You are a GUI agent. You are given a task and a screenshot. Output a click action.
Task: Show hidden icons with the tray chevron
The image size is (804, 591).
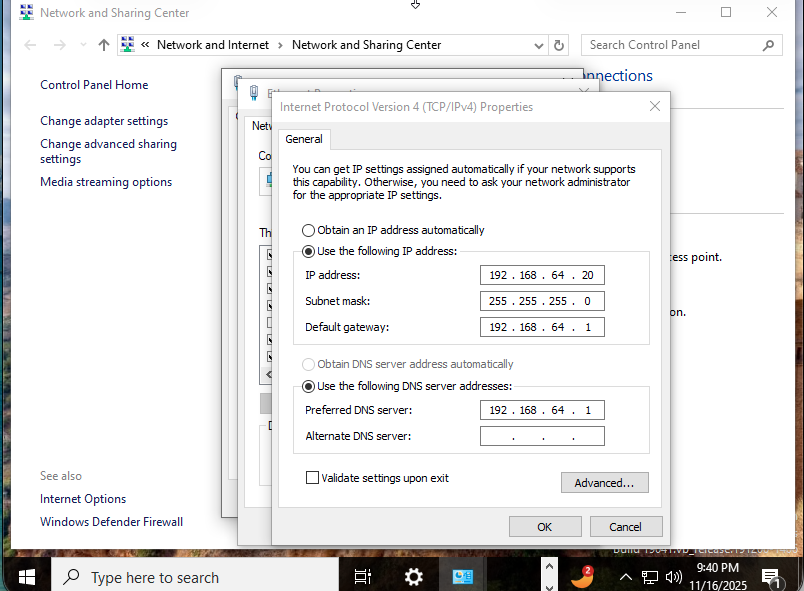tap(625, 576)
